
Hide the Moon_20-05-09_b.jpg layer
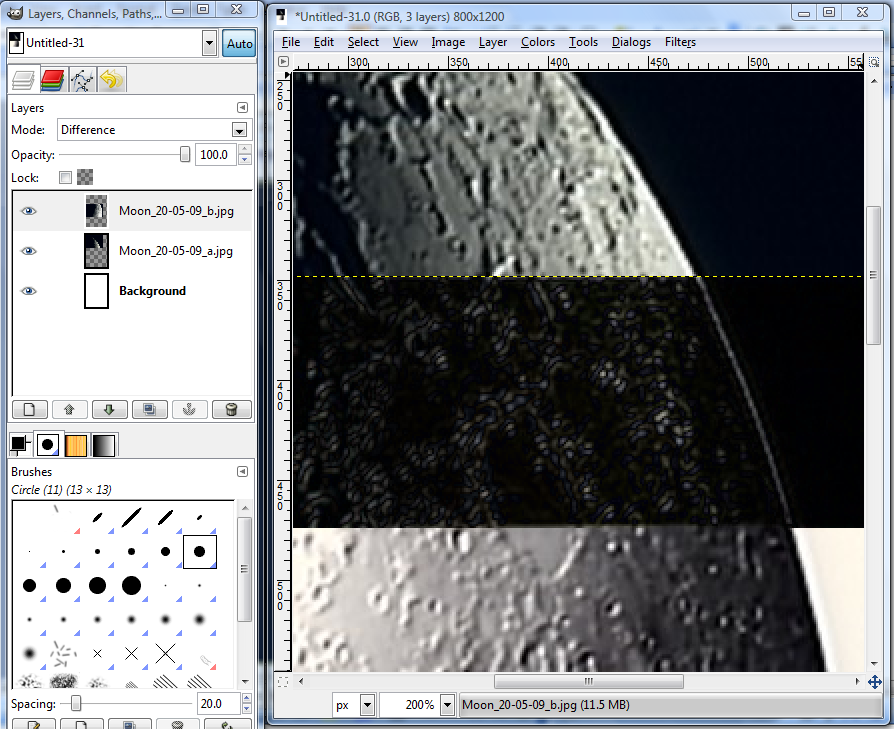(28, 211)
